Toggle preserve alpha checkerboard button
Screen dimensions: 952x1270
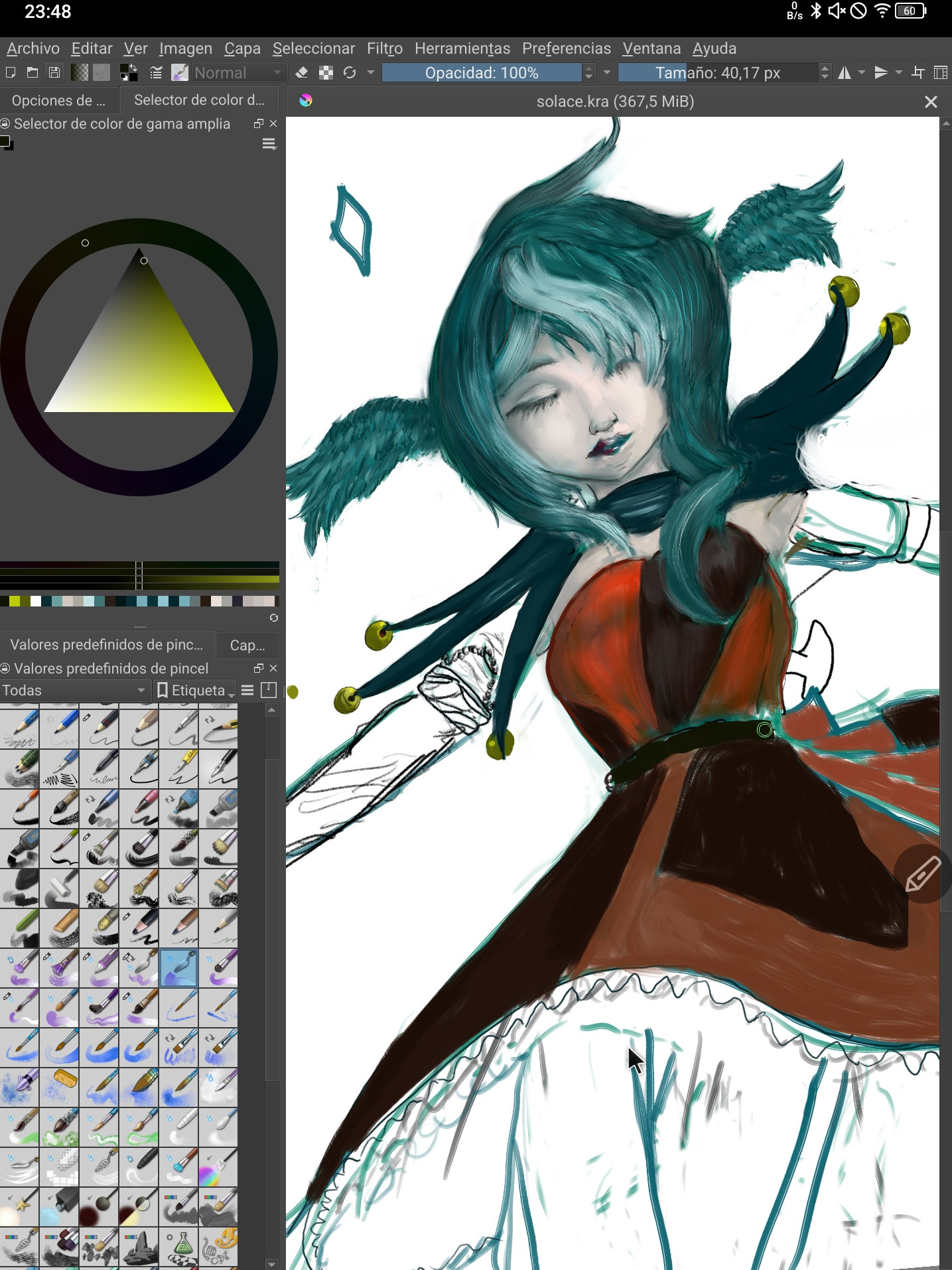(326, 73)
